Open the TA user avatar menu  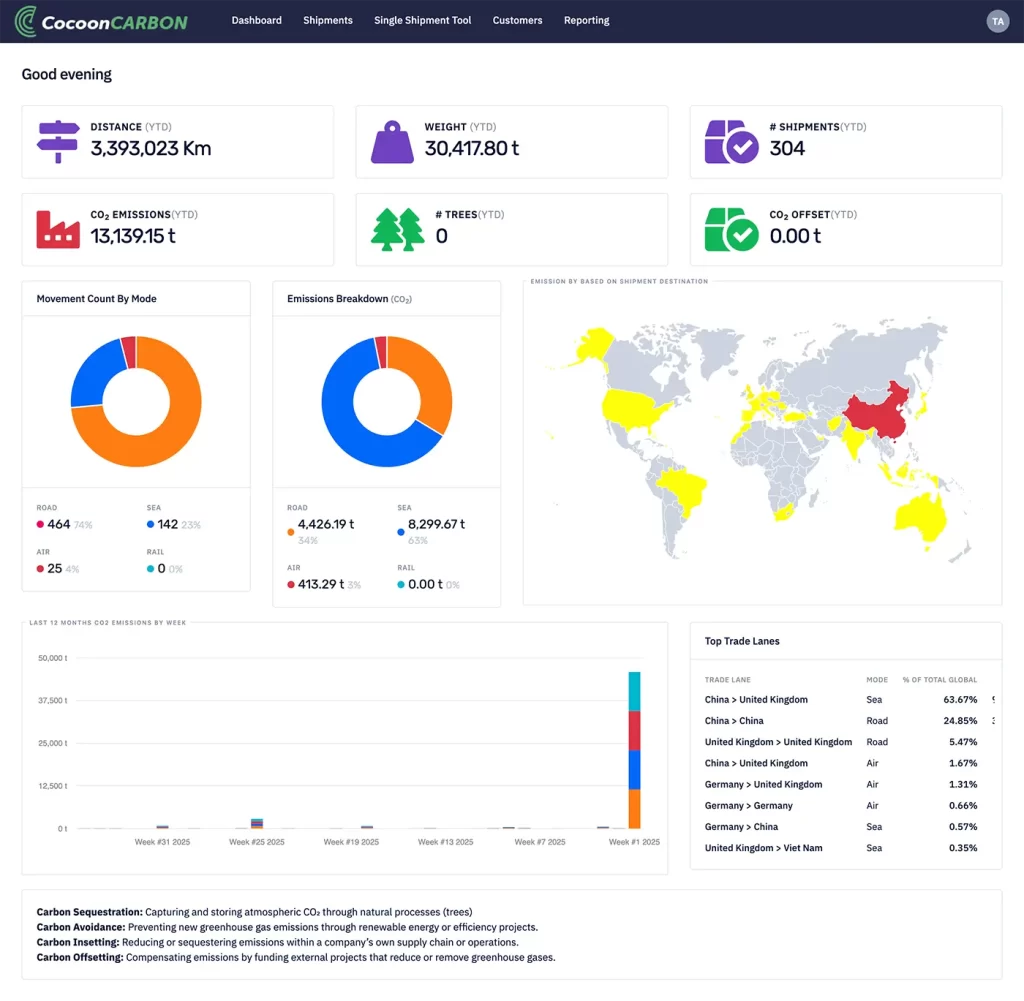tap(997, 21)
